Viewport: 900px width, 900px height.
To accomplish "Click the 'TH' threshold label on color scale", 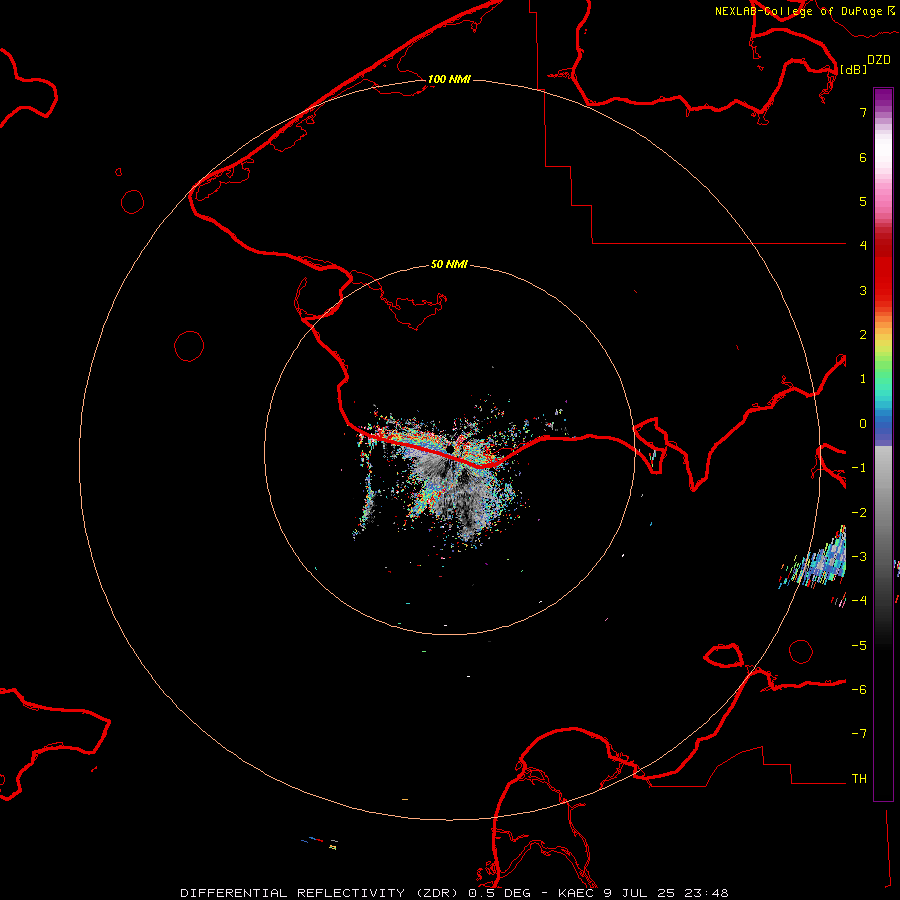I will point(859,779).
